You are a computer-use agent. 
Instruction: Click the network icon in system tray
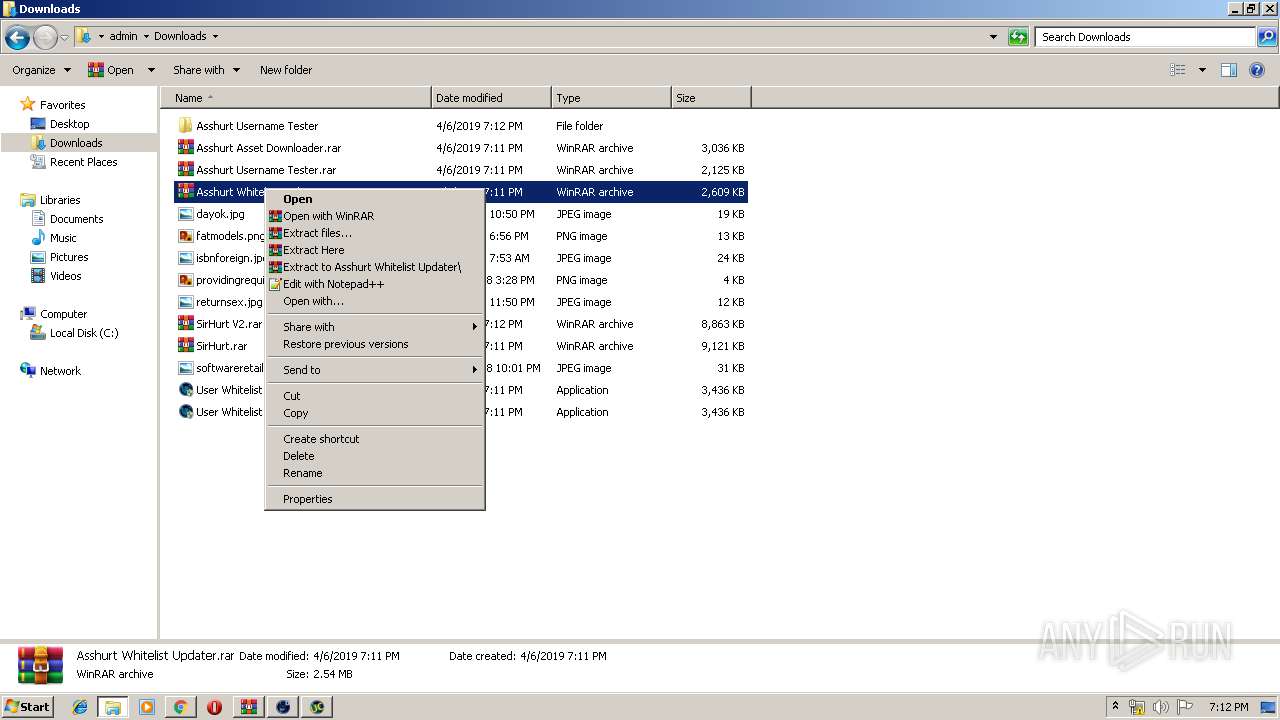[1137, 707]
